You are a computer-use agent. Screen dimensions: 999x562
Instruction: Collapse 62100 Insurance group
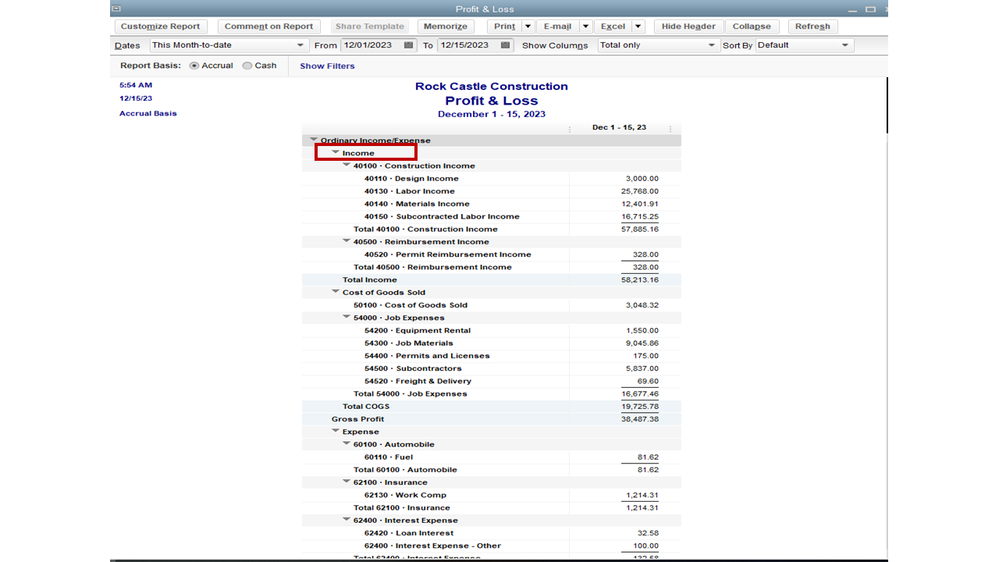[346, 482]
